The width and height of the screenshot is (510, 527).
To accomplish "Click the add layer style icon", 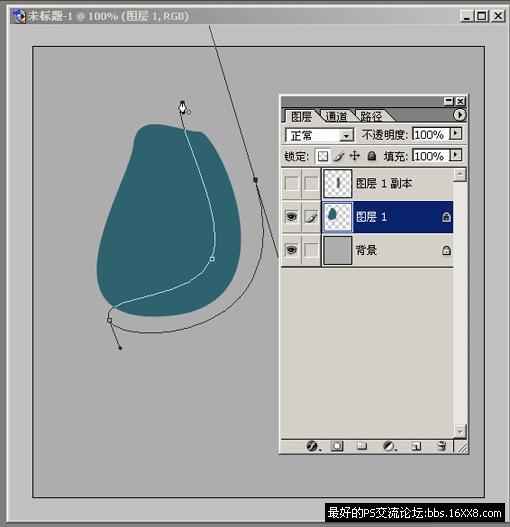I will tap(313, 446).
